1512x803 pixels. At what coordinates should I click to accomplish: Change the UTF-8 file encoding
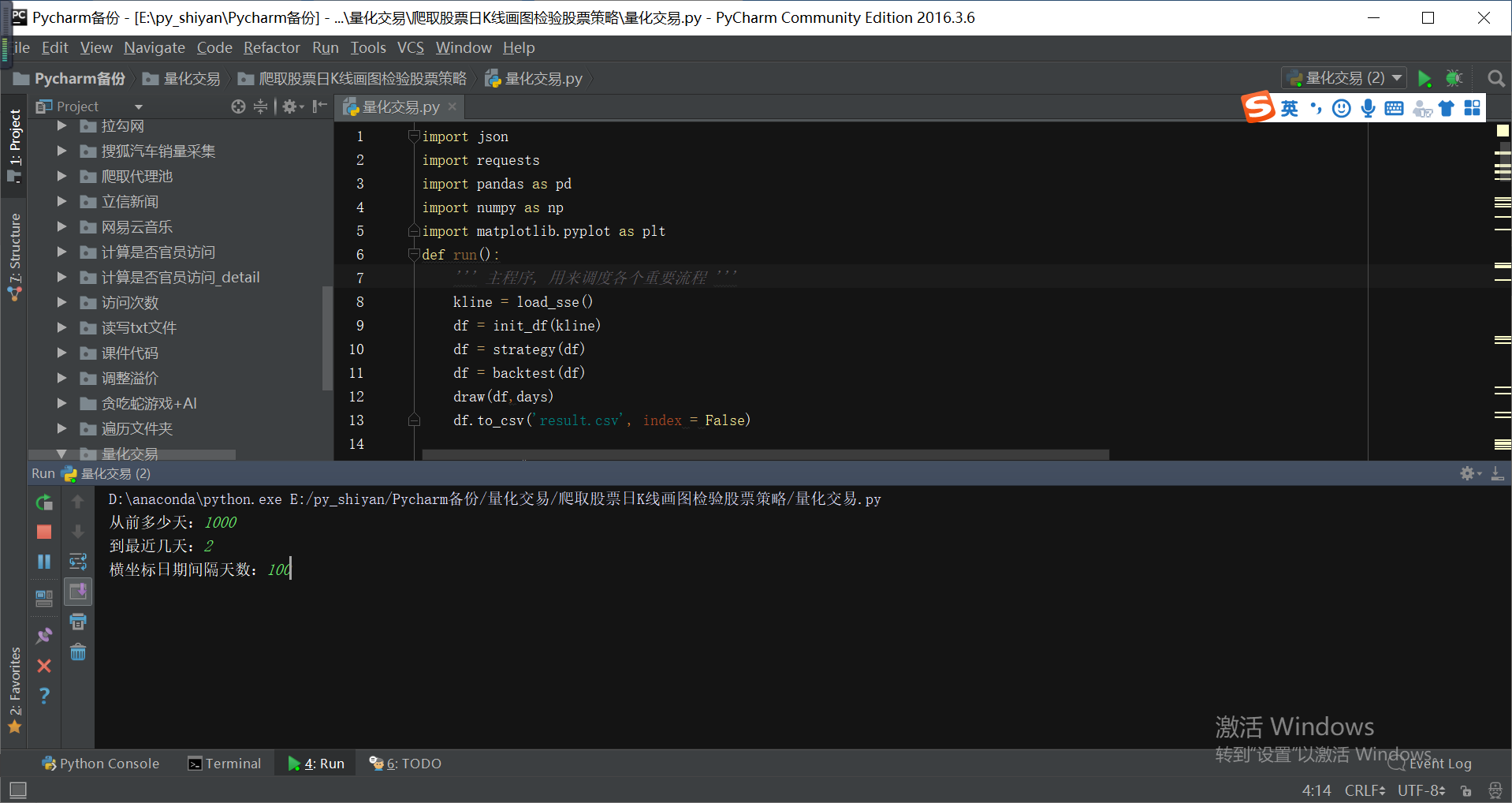(x=1421, y=790)
